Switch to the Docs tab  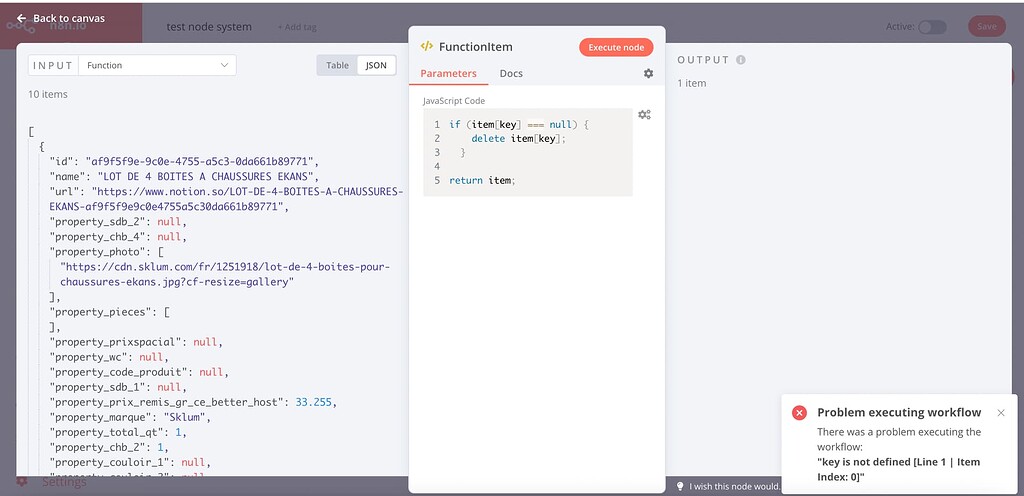511,74
